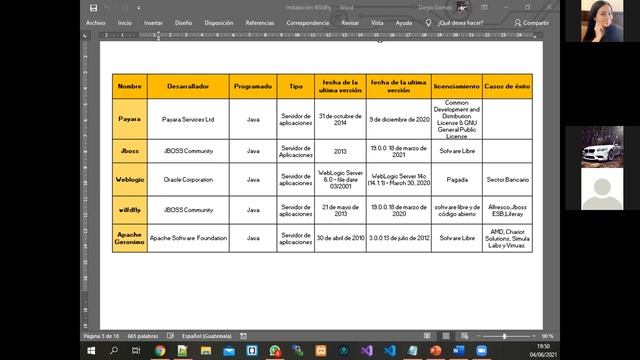Screen dimensions: 640x360
Task: Click the '665 palabras' word count
Action: click(142, 336)
